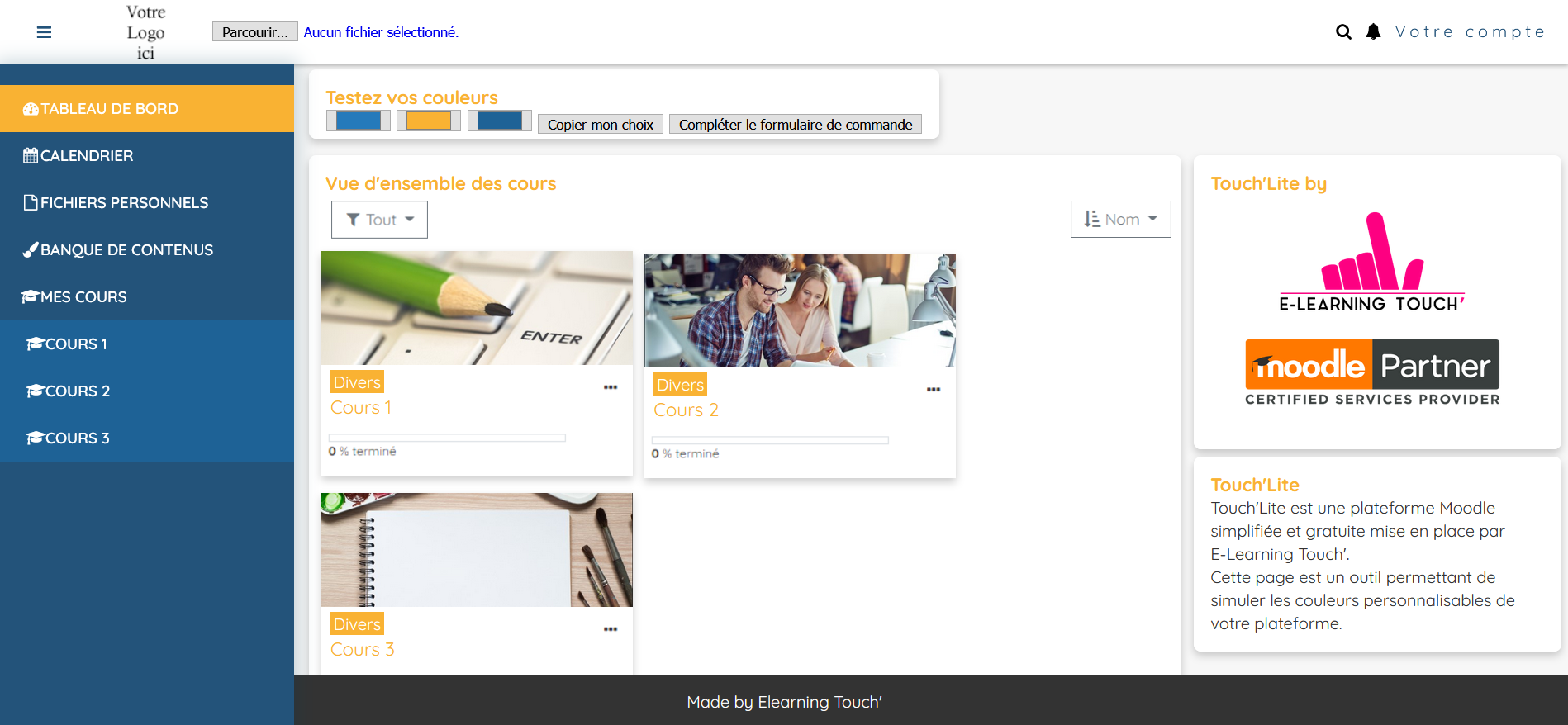Open Cours 3 in sidebar
The height and width of the screenshot is (725, 1568).
click(x=147, y=438)
